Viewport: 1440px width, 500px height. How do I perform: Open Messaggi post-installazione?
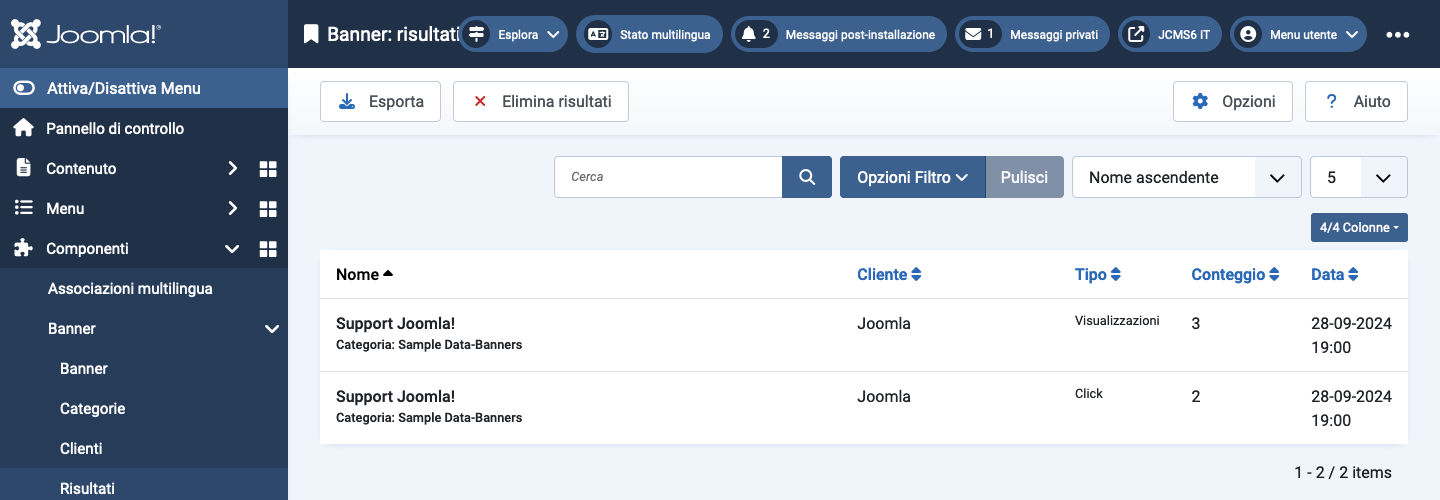tap(839, 34)
